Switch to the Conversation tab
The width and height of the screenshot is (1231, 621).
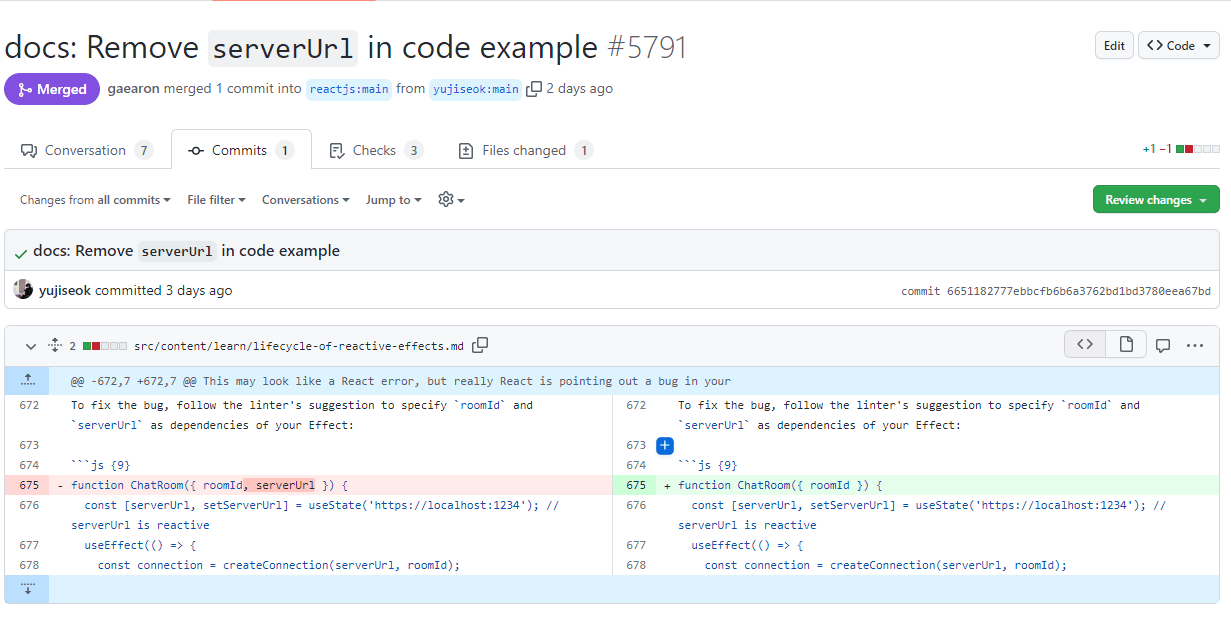[x=87, y=150]
